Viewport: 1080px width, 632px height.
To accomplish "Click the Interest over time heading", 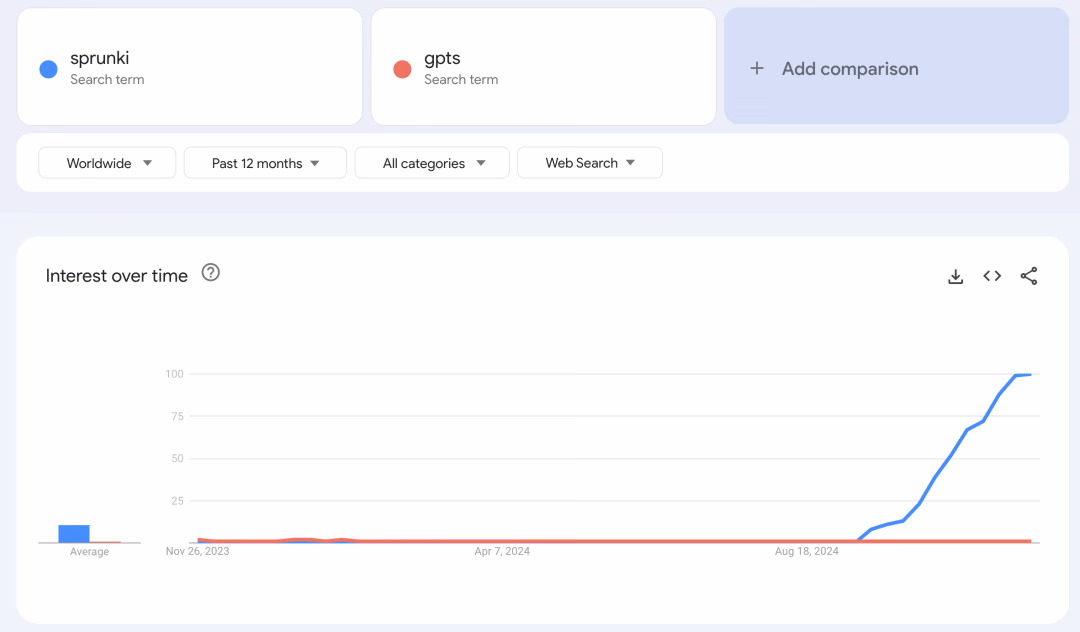I will 116,275.
